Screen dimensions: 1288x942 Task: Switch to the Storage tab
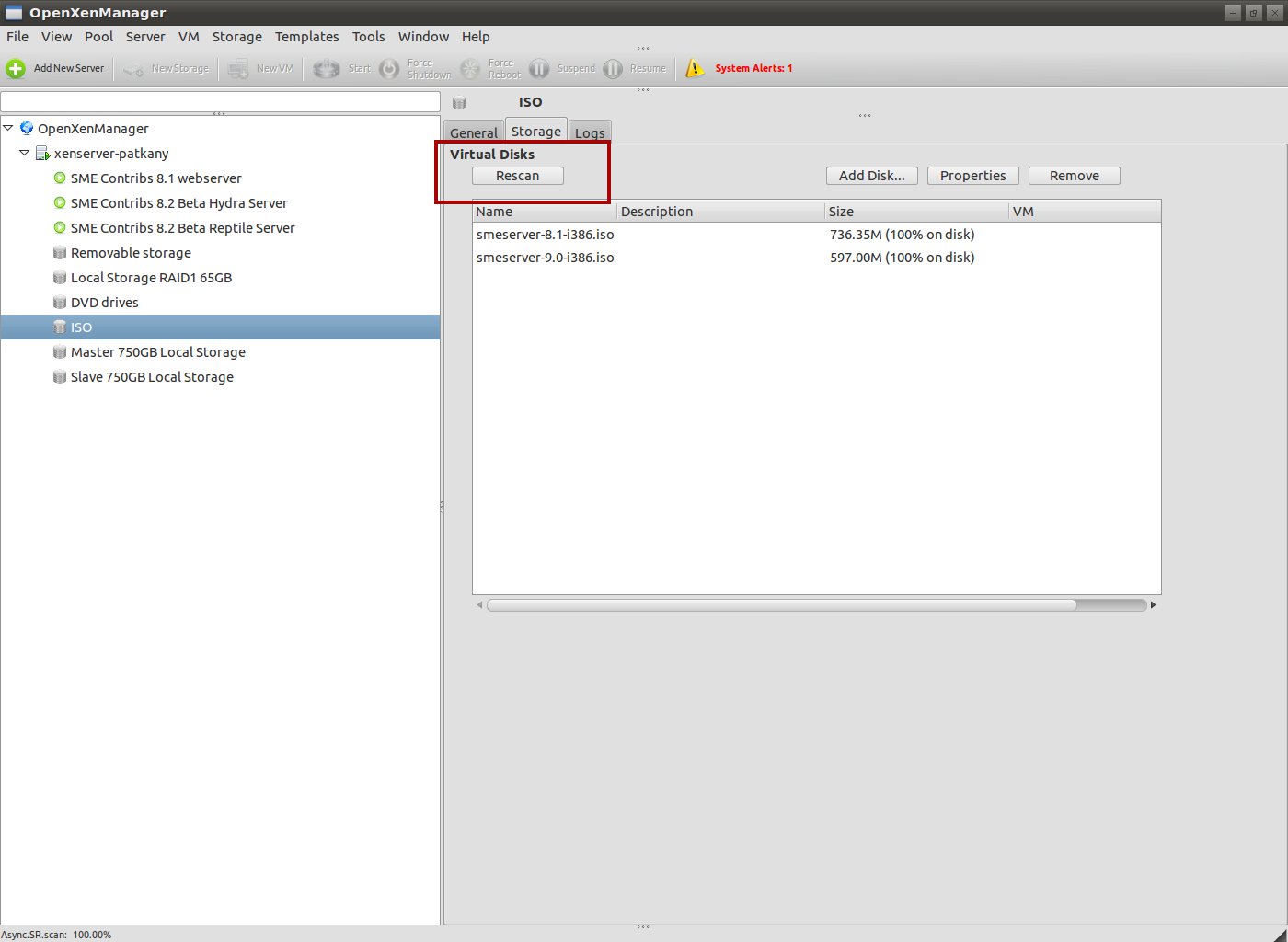[536, 132]
